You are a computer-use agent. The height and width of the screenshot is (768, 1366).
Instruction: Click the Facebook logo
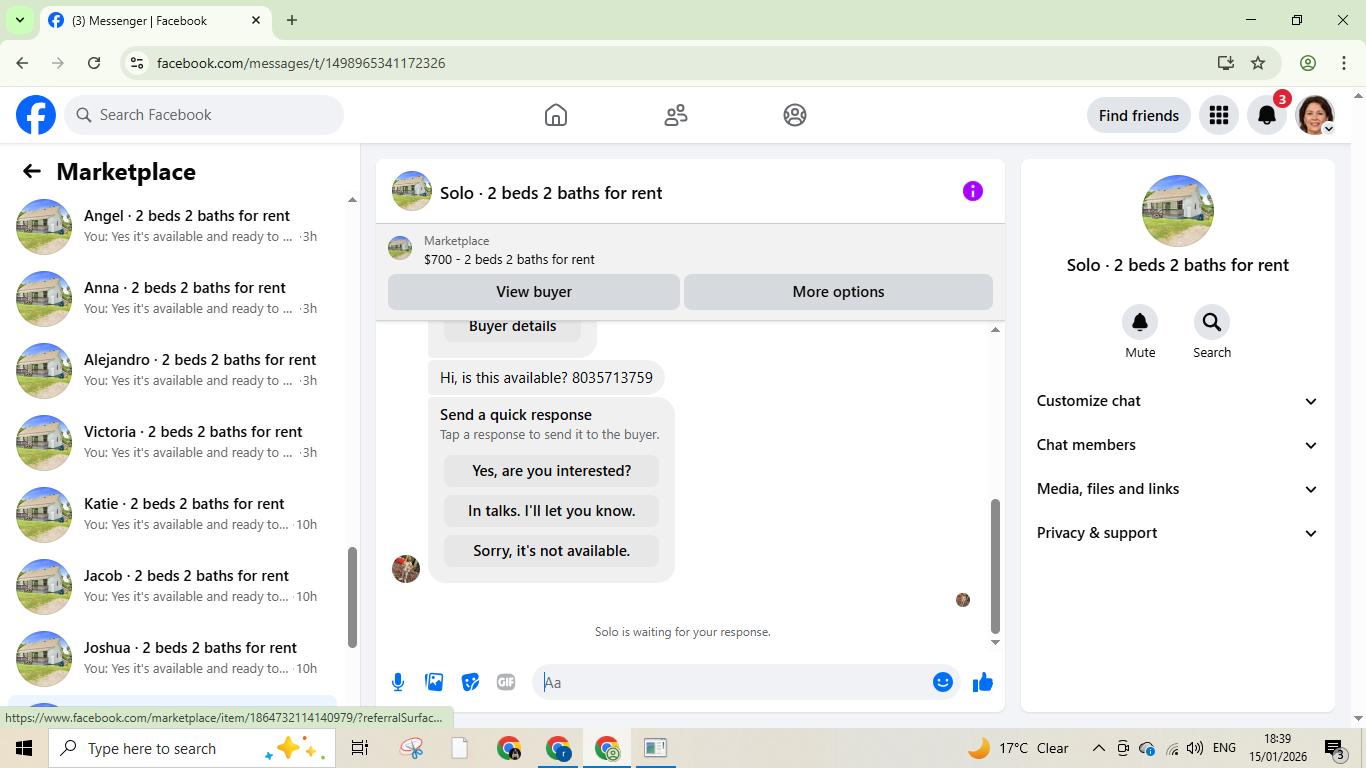coord(36,115)
